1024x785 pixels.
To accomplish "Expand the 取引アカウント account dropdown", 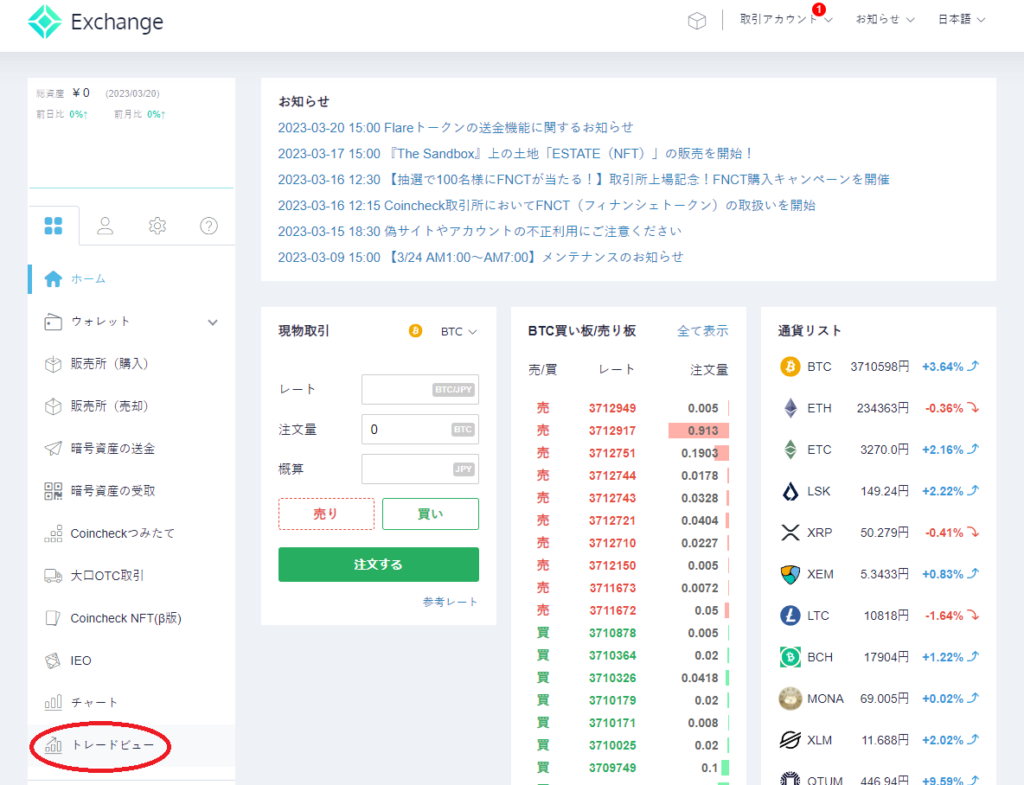I will 786,20.
